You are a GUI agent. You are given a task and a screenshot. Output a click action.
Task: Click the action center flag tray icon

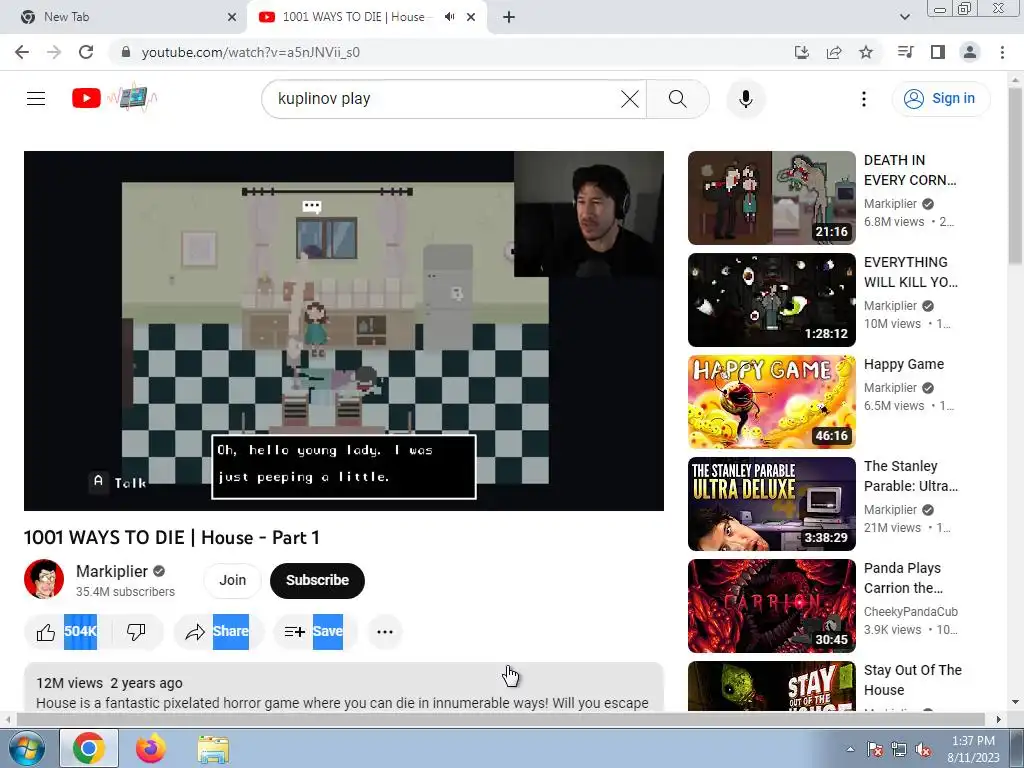(x=874, y=750)
